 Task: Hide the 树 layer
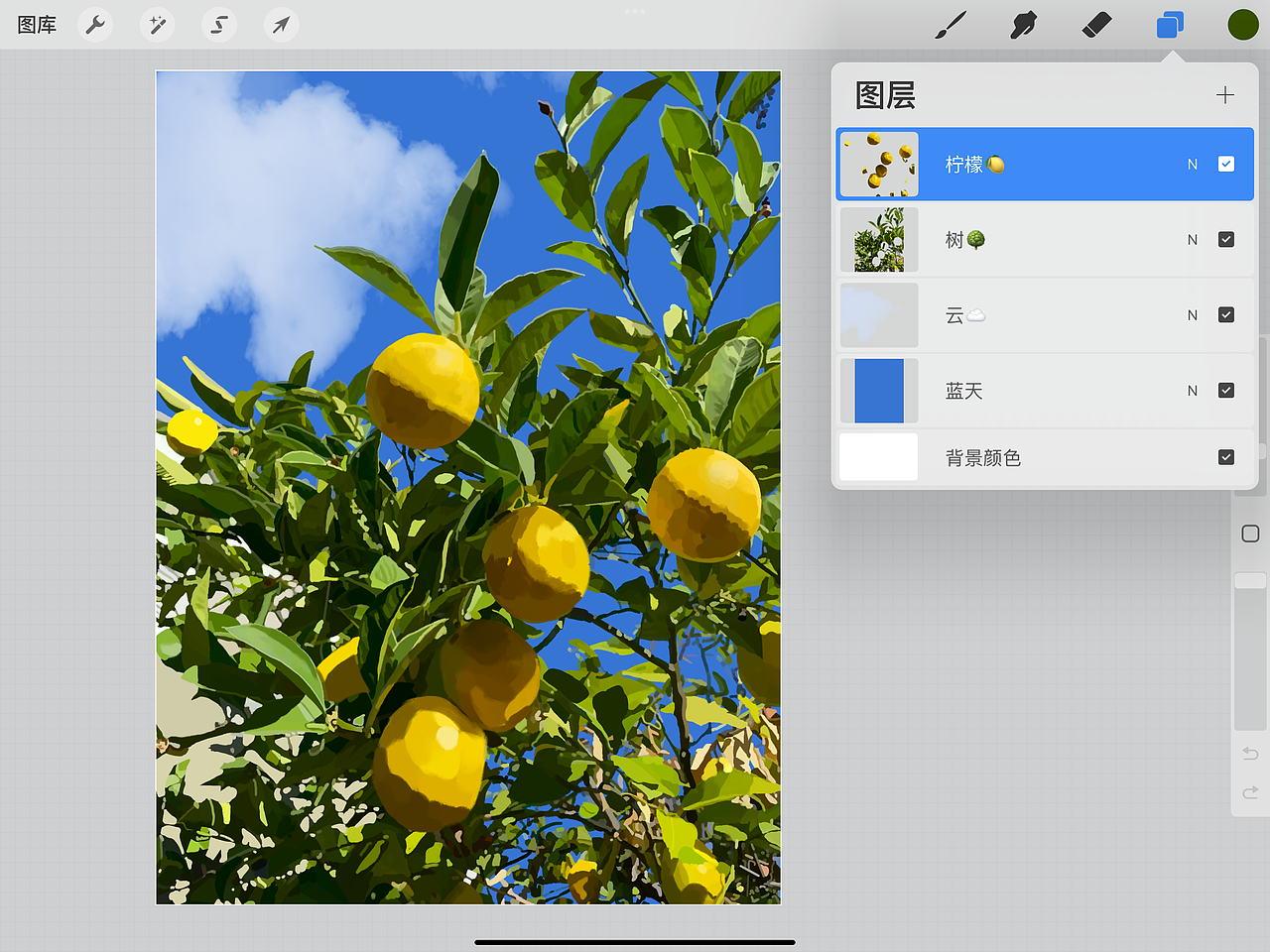click(x=1226, y=239)
